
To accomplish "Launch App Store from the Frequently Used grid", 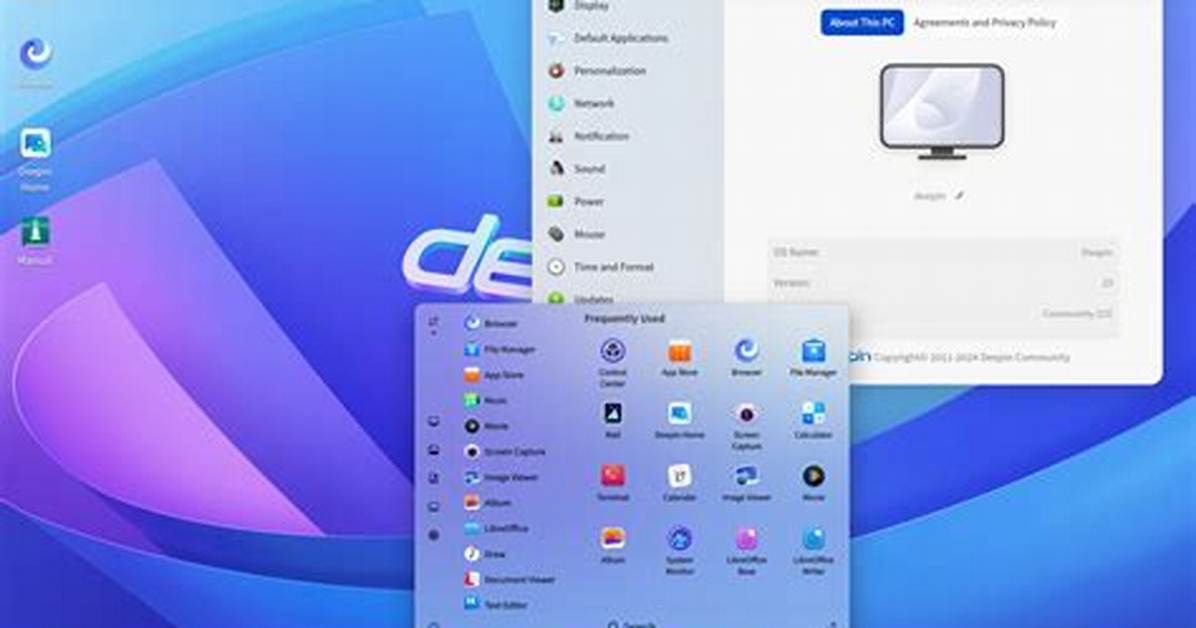I will coord(680,352).
